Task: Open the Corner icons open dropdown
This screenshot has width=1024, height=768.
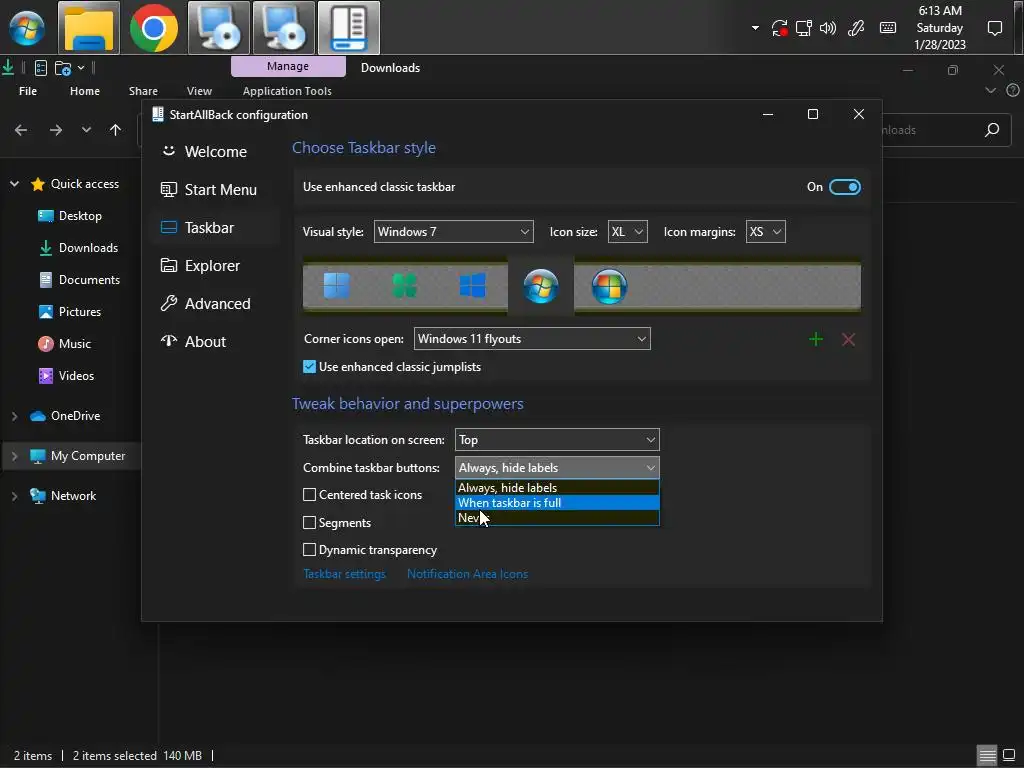Action: [x=532, y=338]
